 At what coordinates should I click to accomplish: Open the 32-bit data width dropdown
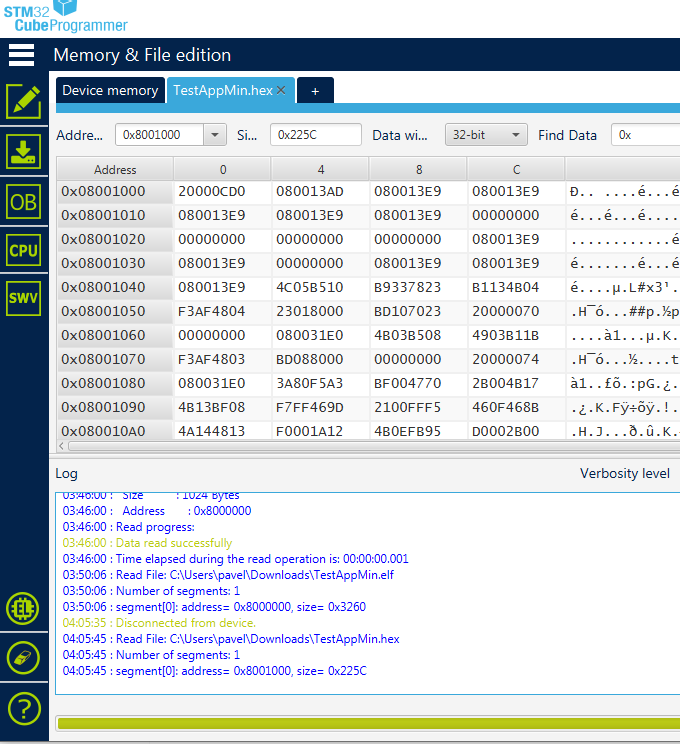point(486,135)
